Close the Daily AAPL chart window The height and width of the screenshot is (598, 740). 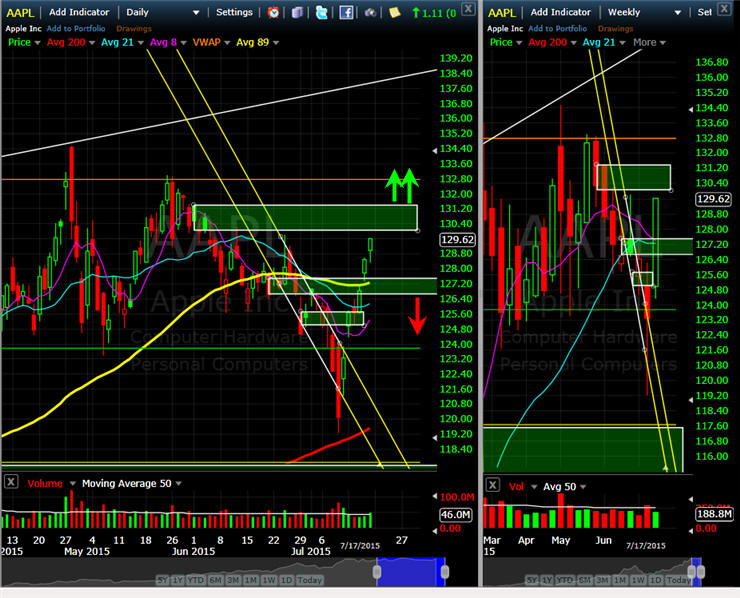[468, 8]
